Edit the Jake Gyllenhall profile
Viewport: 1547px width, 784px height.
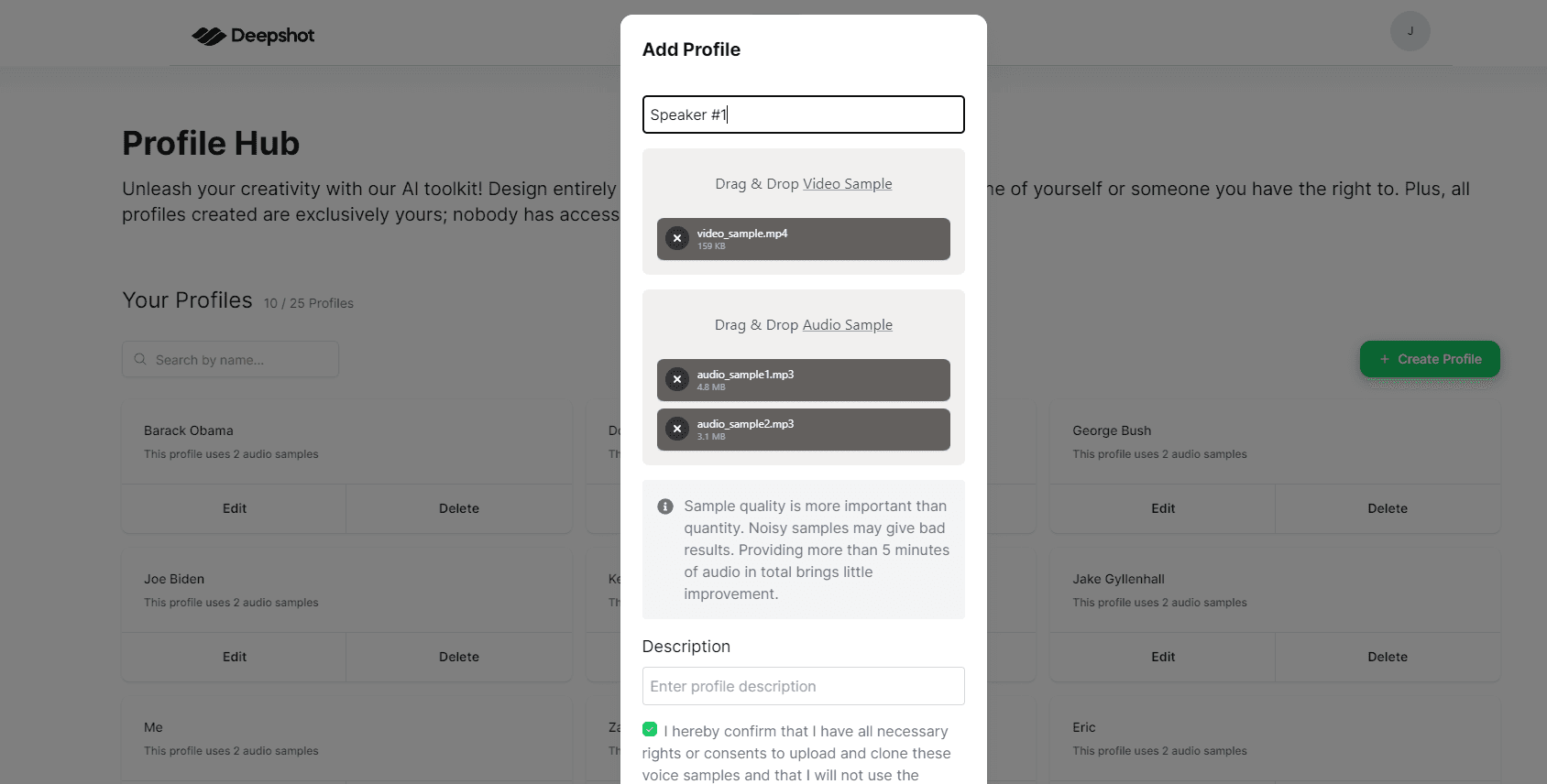1161,657
